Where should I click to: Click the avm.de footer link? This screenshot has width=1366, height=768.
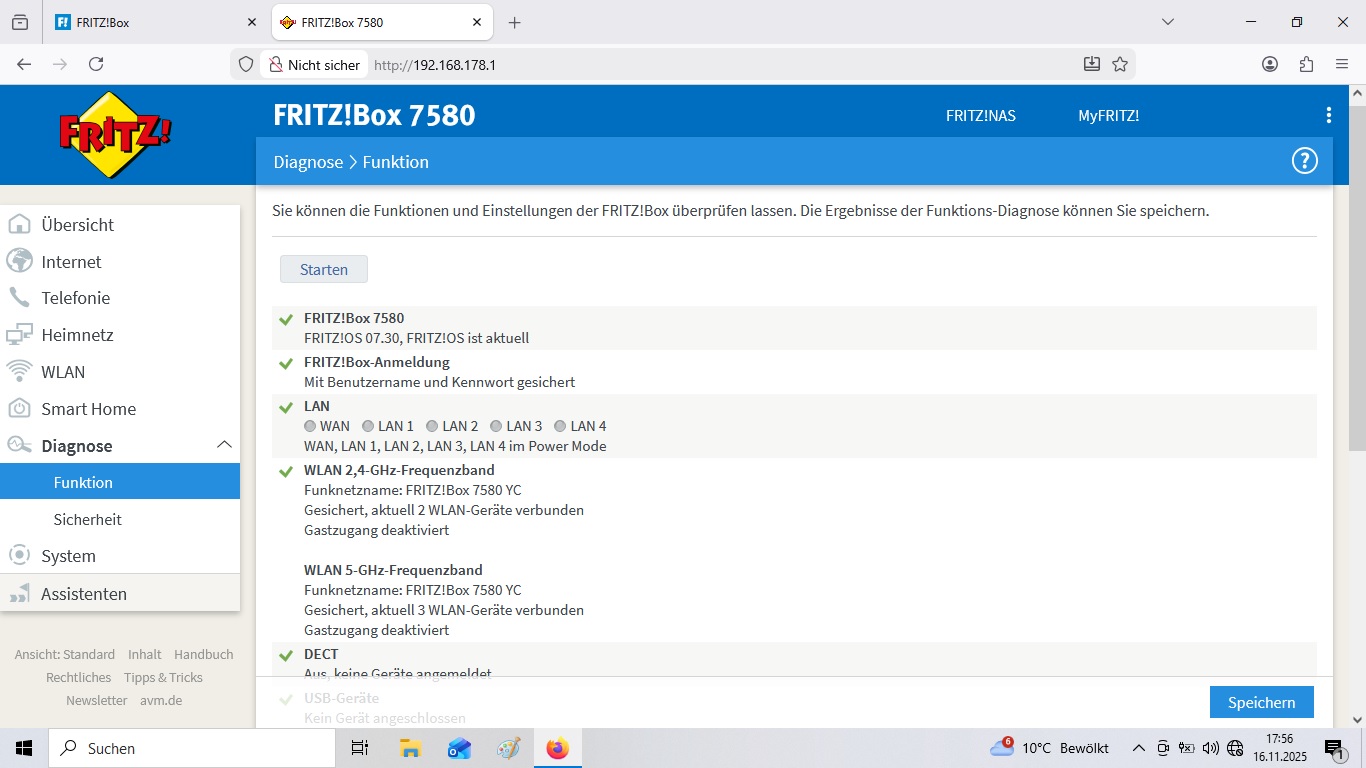tap(161, 700)
